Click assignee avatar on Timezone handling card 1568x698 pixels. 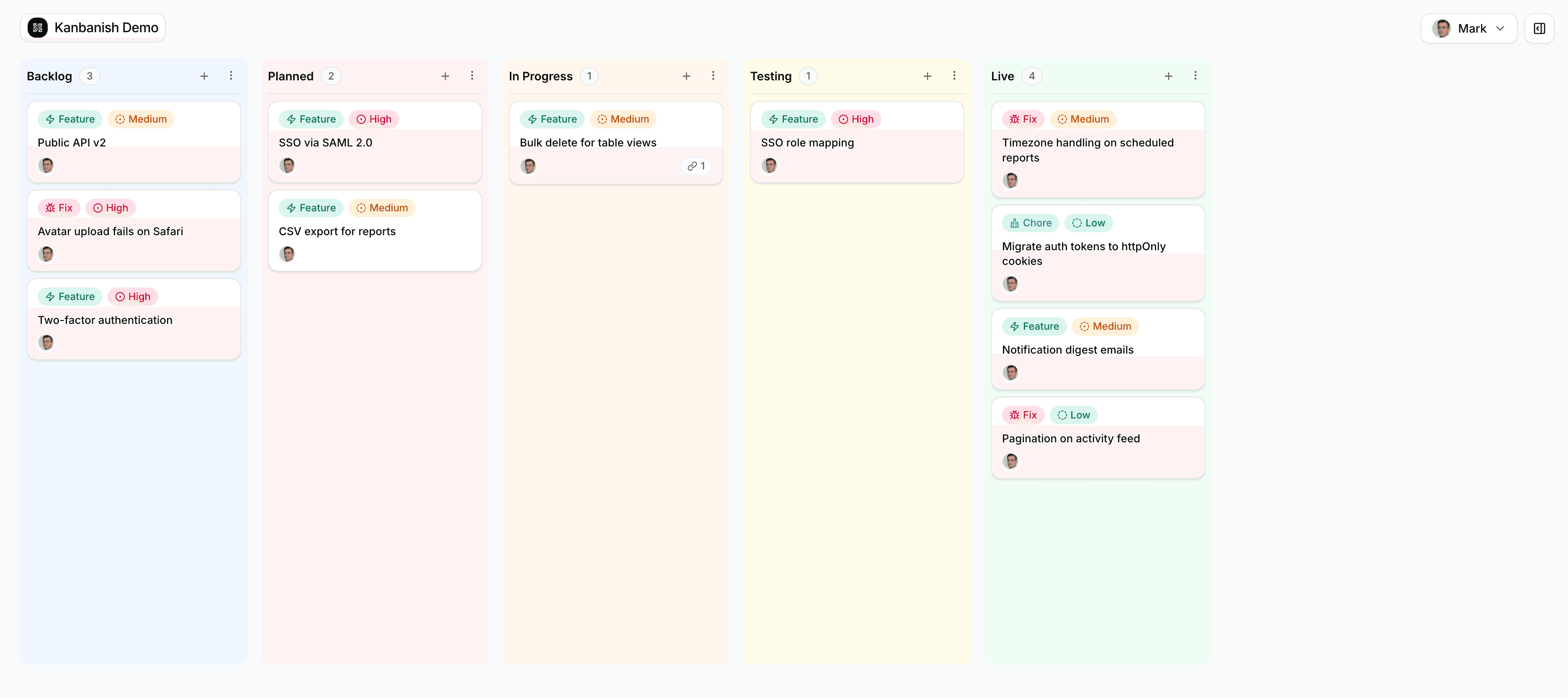click(1010, 180)
